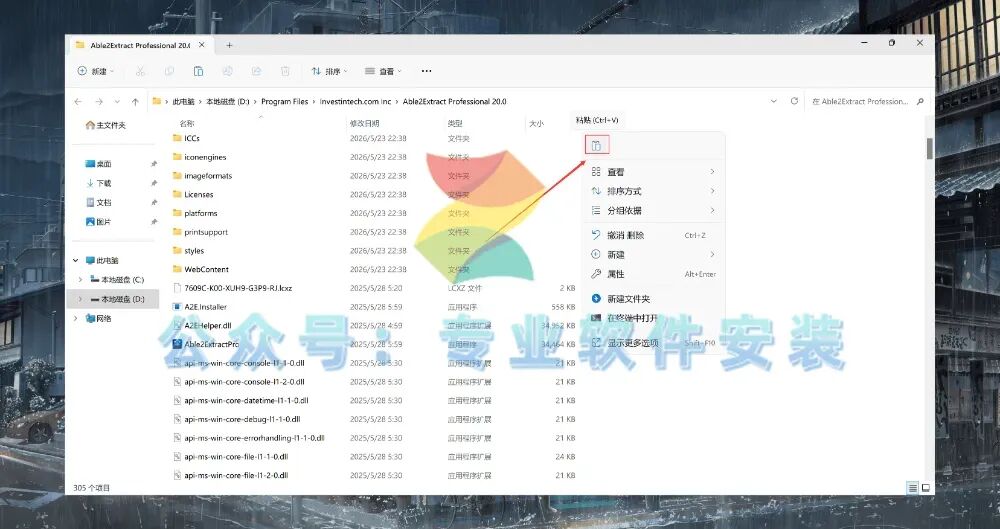Collapse the This PC (此电脑) tree node

[x=76, y=260]
